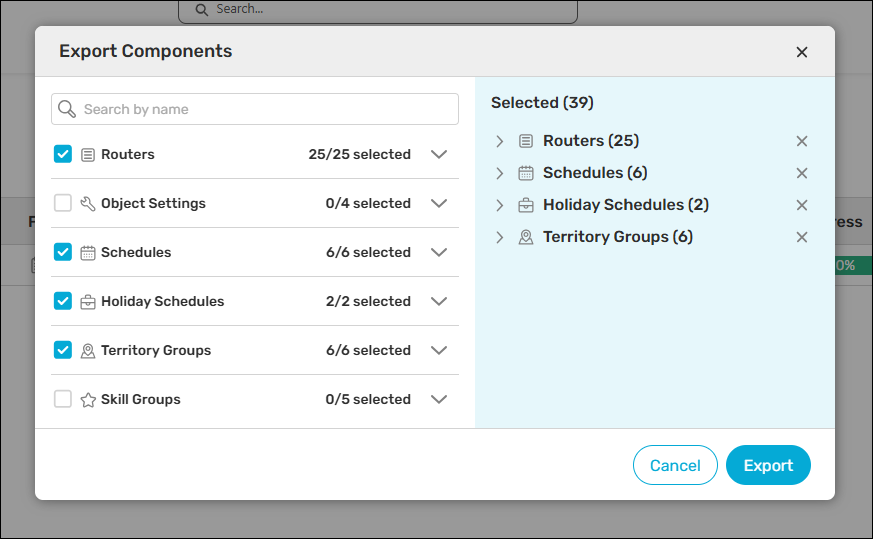
Task: Remove Holiday Schedules from selected list
Action: pyautogui.click(x=801, y=205)
